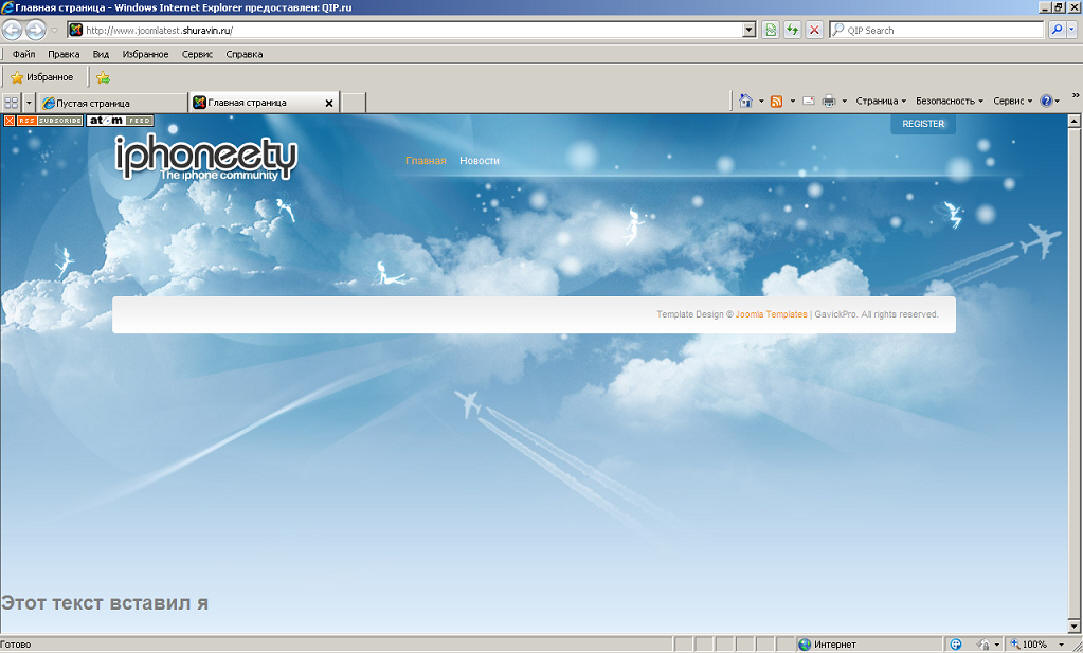Click the Quick Tabs grid icon

click(11, 102)
